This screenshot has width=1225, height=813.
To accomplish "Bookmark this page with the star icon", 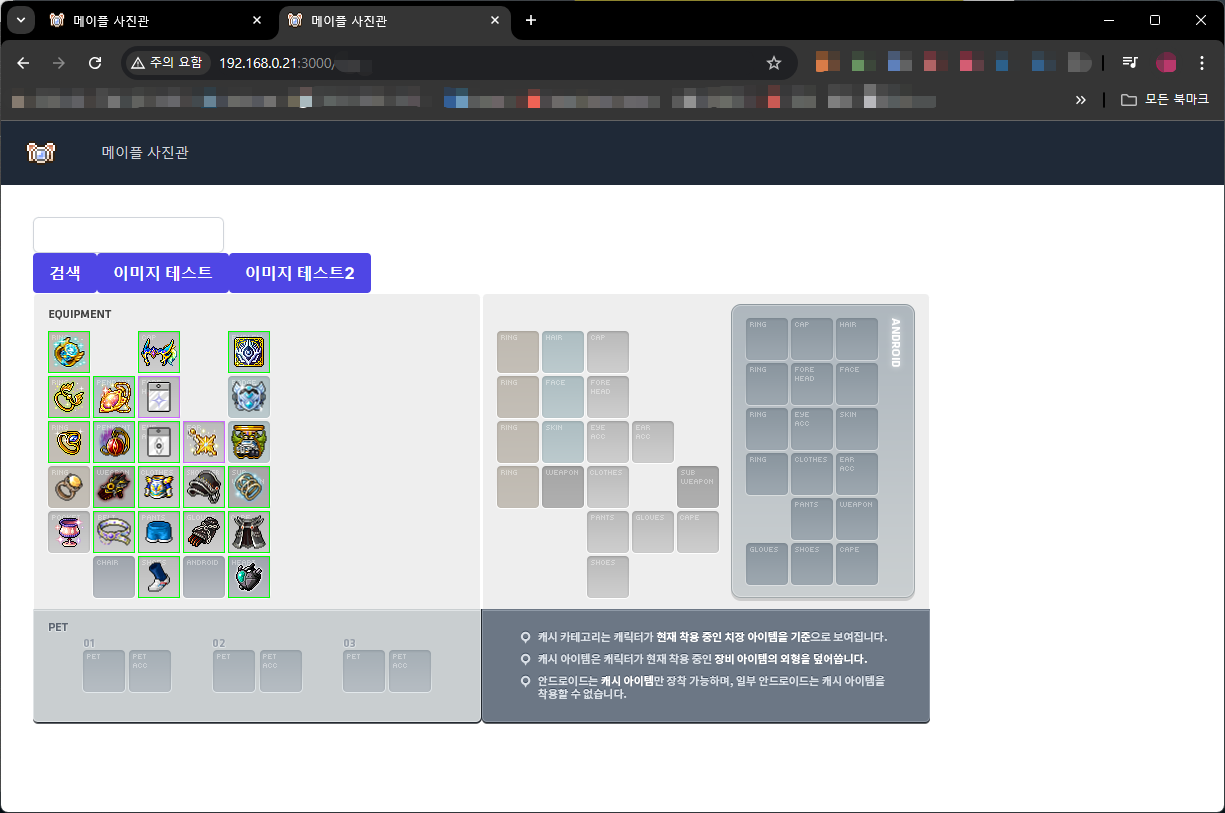I will [x=773, y=63].
